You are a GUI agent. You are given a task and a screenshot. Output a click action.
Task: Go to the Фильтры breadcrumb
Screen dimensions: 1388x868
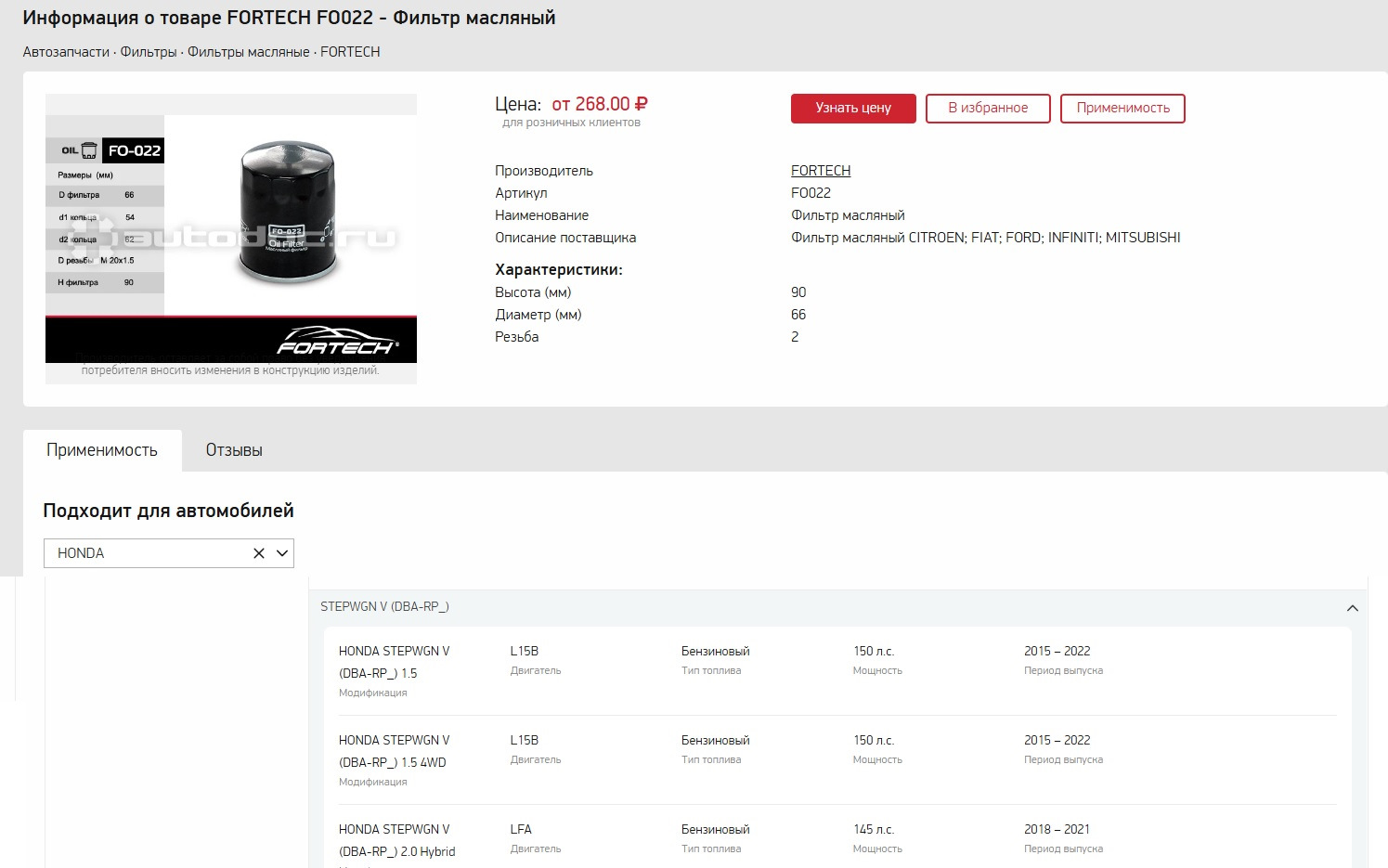pos(149,52)
